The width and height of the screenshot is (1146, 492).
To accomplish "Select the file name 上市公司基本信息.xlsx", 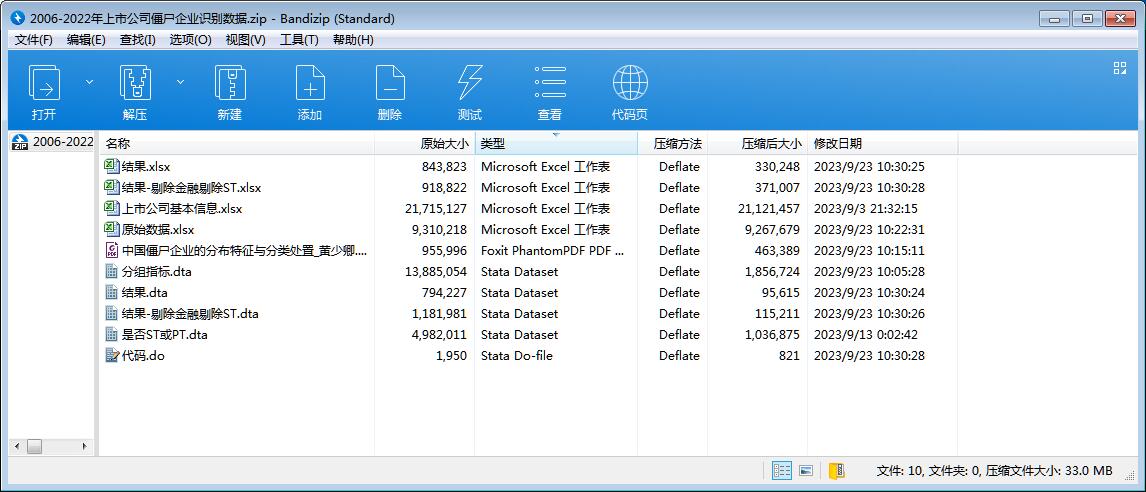I will tap(182, 209).
